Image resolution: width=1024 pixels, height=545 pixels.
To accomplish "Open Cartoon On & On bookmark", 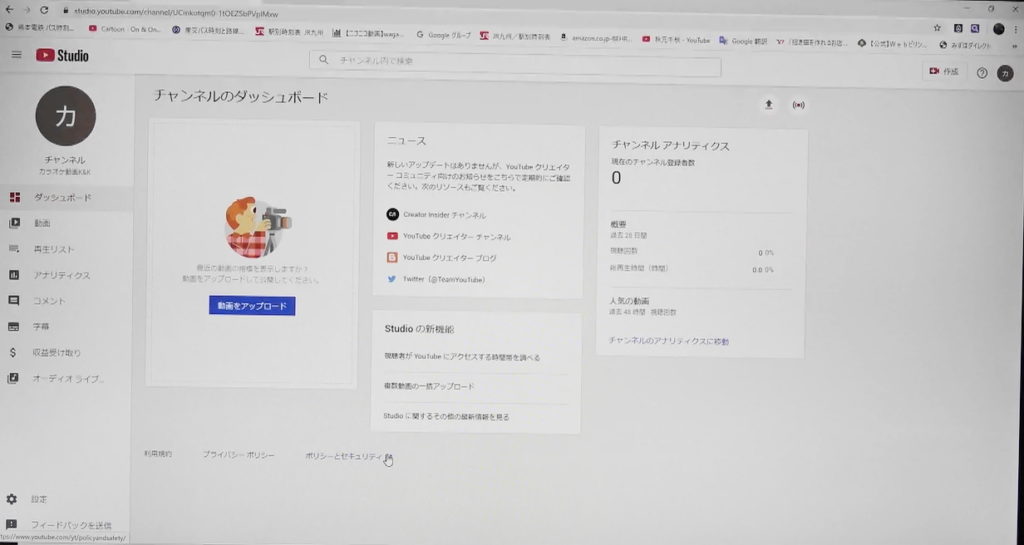I will 124,29.
